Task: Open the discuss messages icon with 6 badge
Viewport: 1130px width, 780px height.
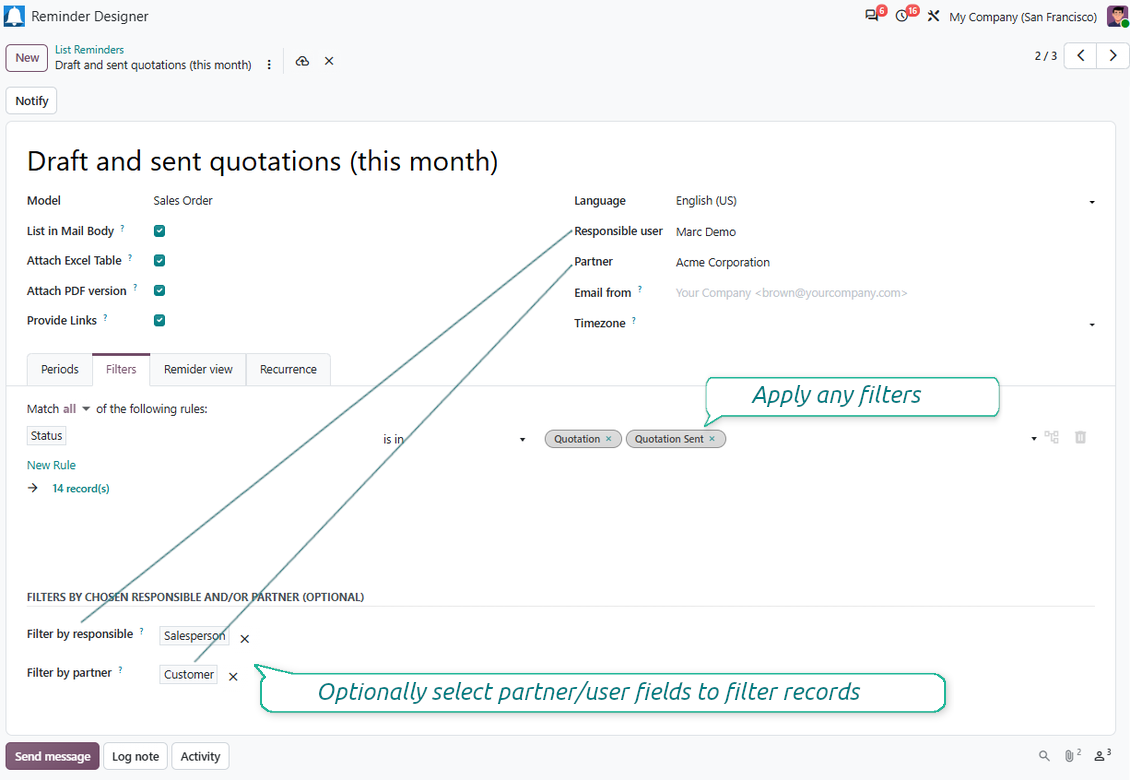Action: pos(872,16)
